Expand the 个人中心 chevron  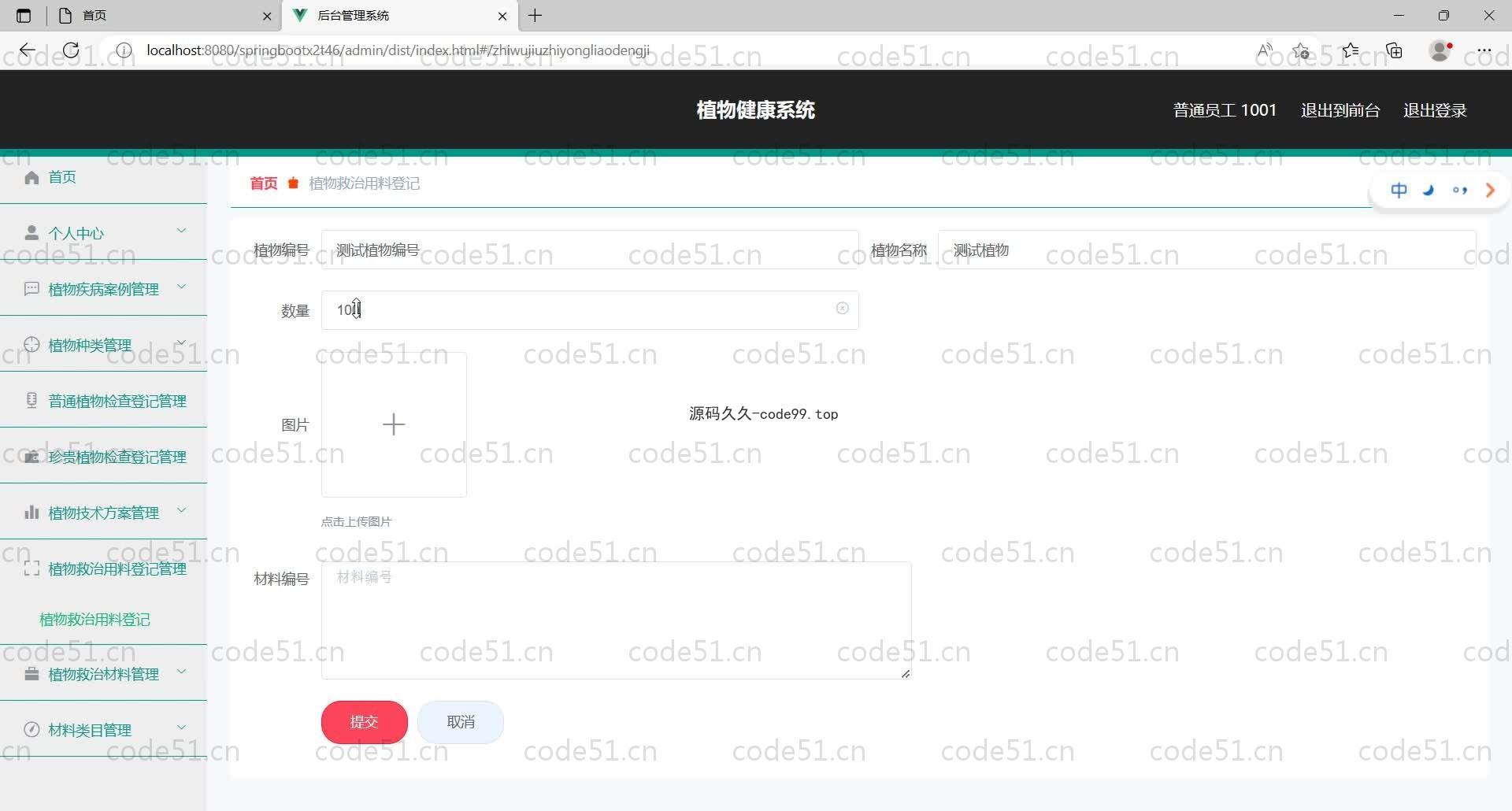(182, 231)
